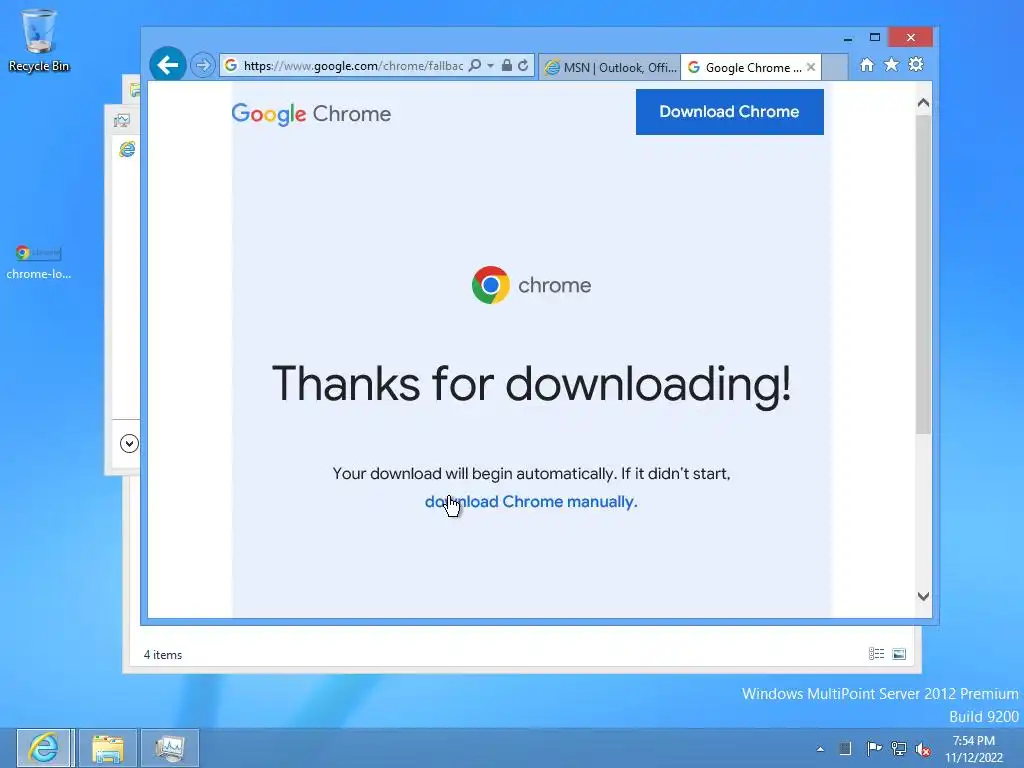Click the search magnifier in the address bar
Viewport: 1024px width, 768px height.
click(x=475, y=65)
